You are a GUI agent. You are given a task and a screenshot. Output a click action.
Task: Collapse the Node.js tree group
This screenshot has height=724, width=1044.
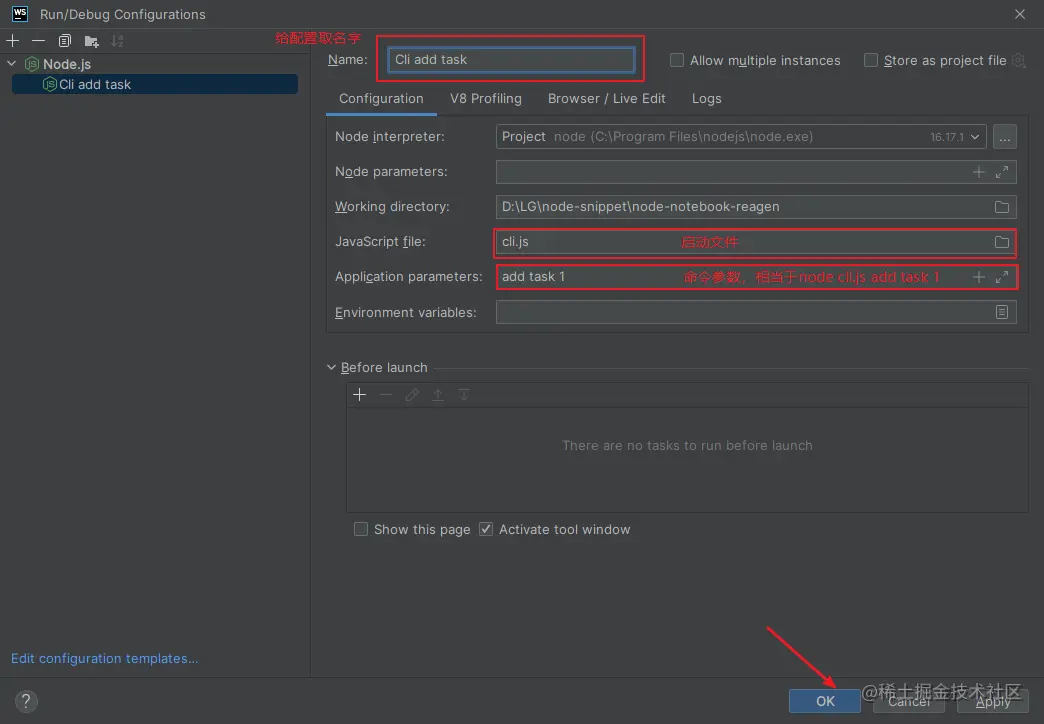click(x=11, y=64)
